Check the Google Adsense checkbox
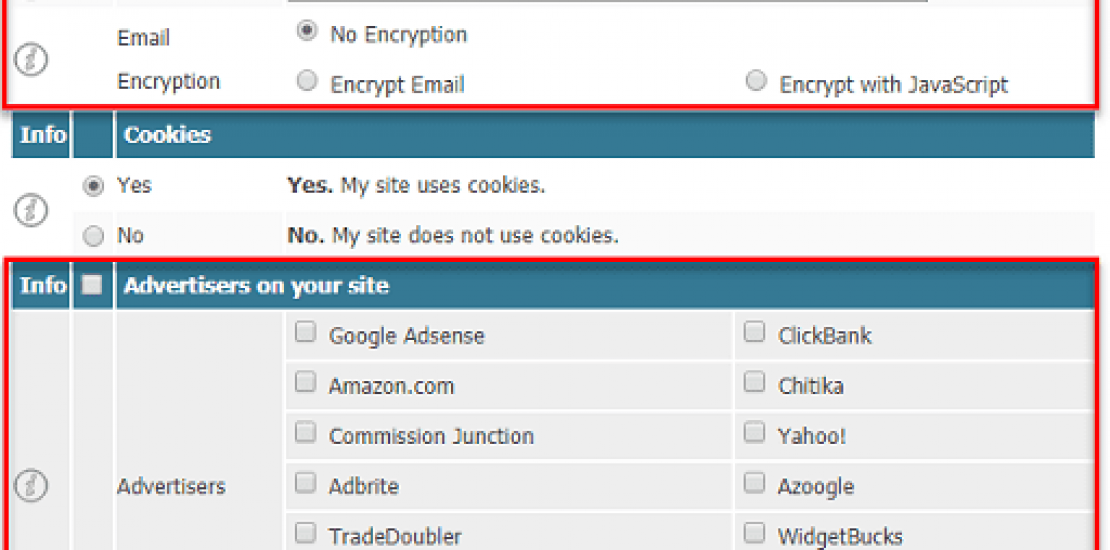The width and height of the screenshot is (1110, 550). (x=305, y=333)
